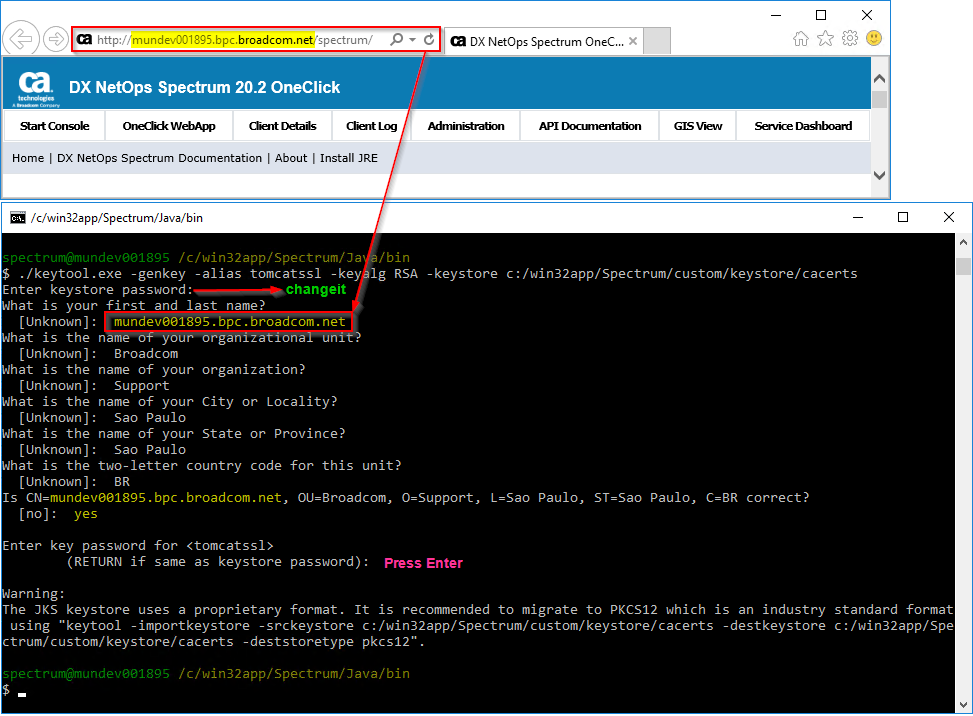This screenshot has width=973, height=716.
Task: Open the OneClick WebApp menu item
Action: (x=169, y=126)
